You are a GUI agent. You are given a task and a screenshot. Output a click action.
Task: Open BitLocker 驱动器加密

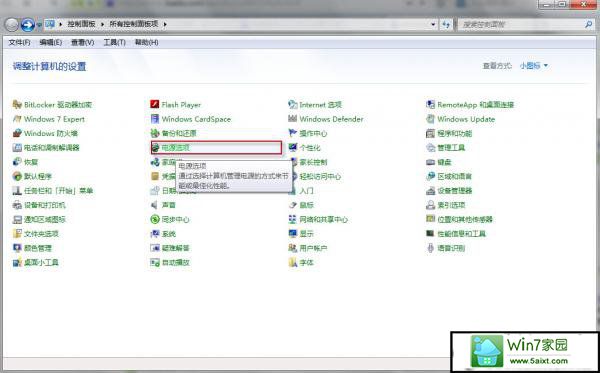[52, 105]
